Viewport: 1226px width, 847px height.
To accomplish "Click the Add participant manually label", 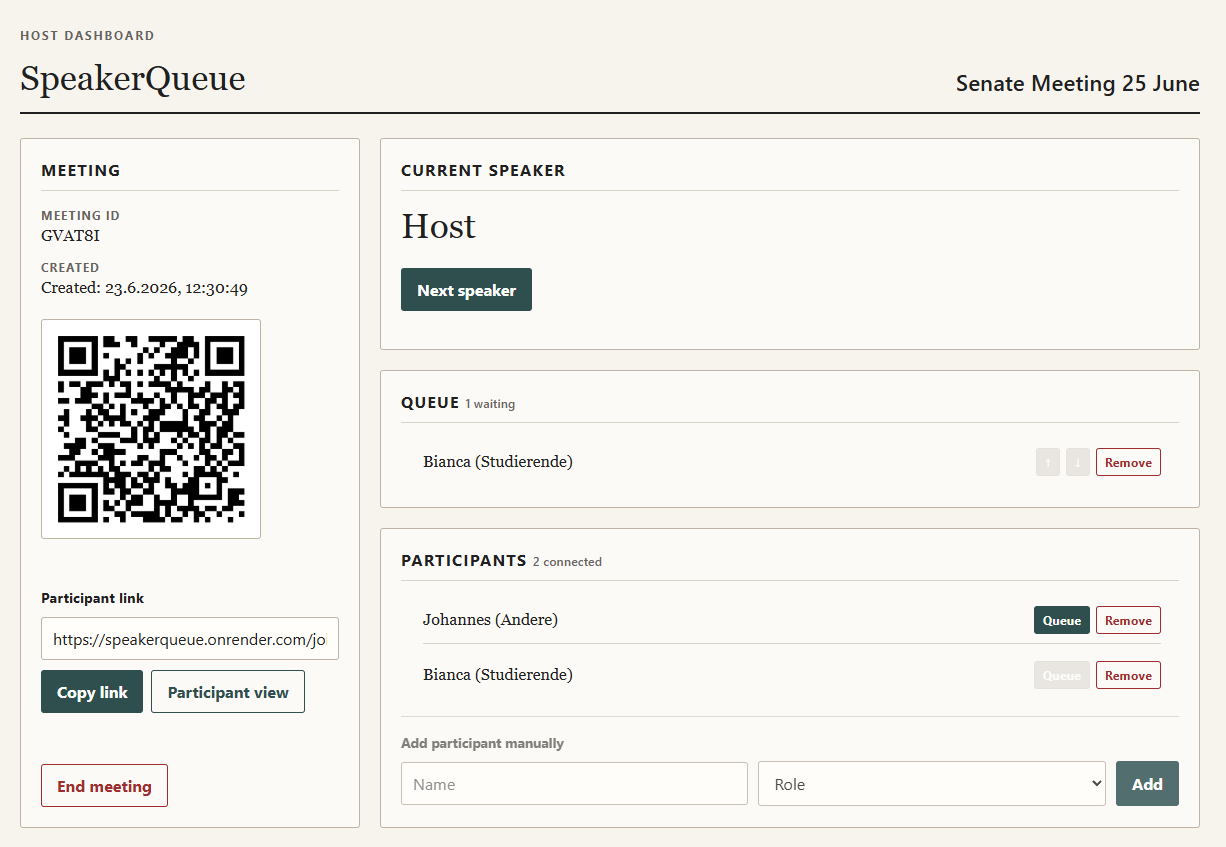I will tap(482, 743).
